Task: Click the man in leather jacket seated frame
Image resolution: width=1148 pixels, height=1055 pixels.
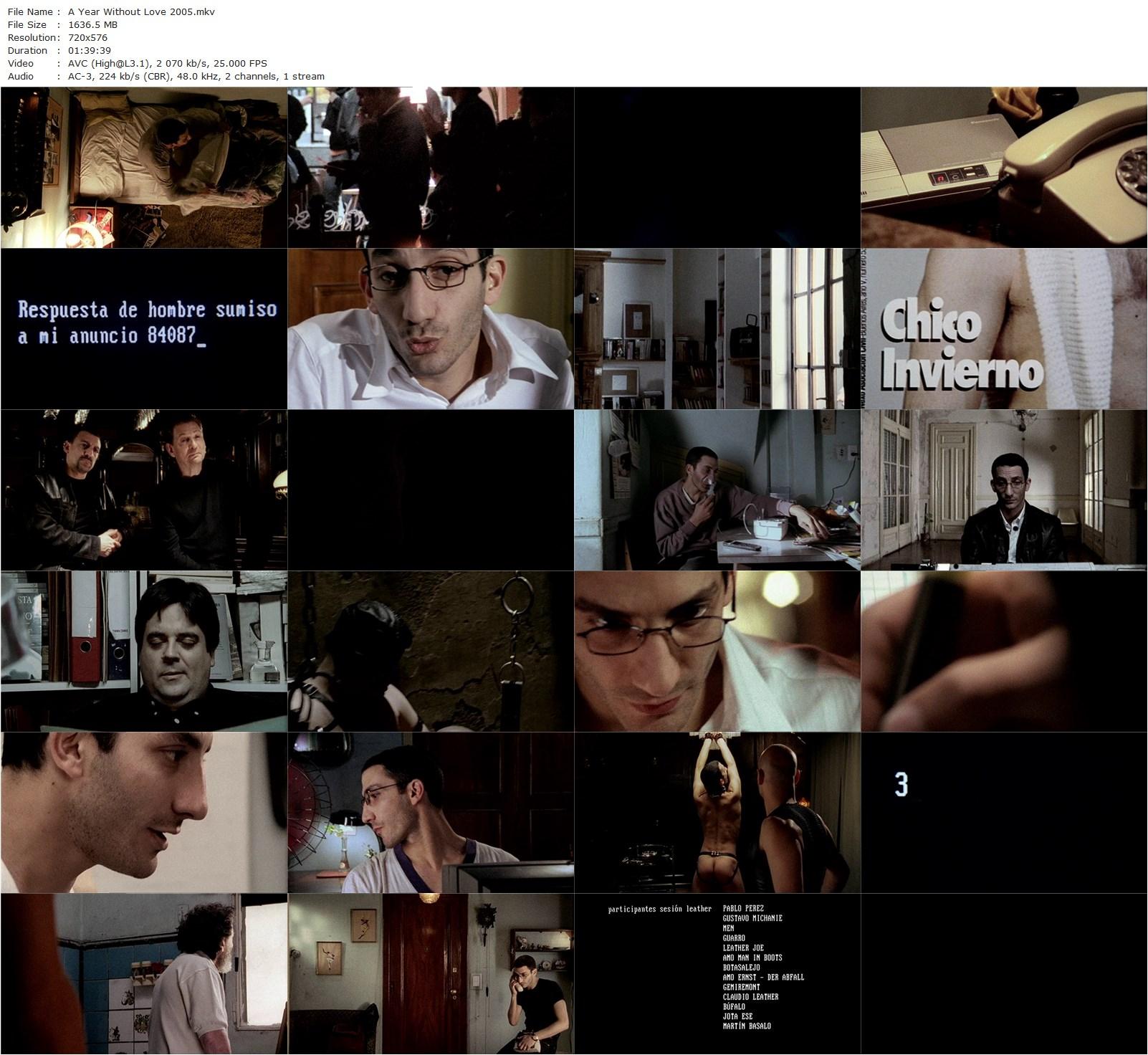Action: pyautogui.click(x=1004, y=490)
